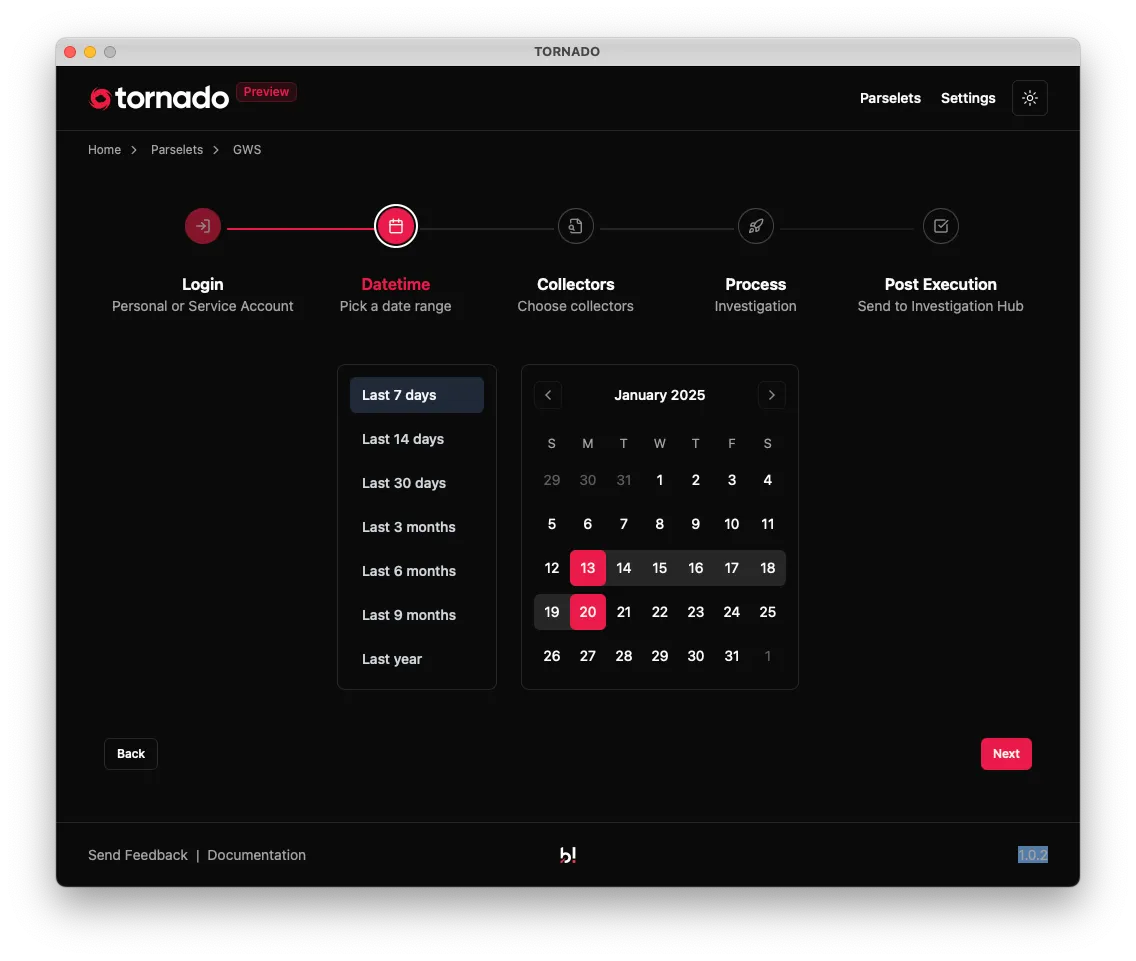Click the version number 1.0.2

(x=1032, y=855)
